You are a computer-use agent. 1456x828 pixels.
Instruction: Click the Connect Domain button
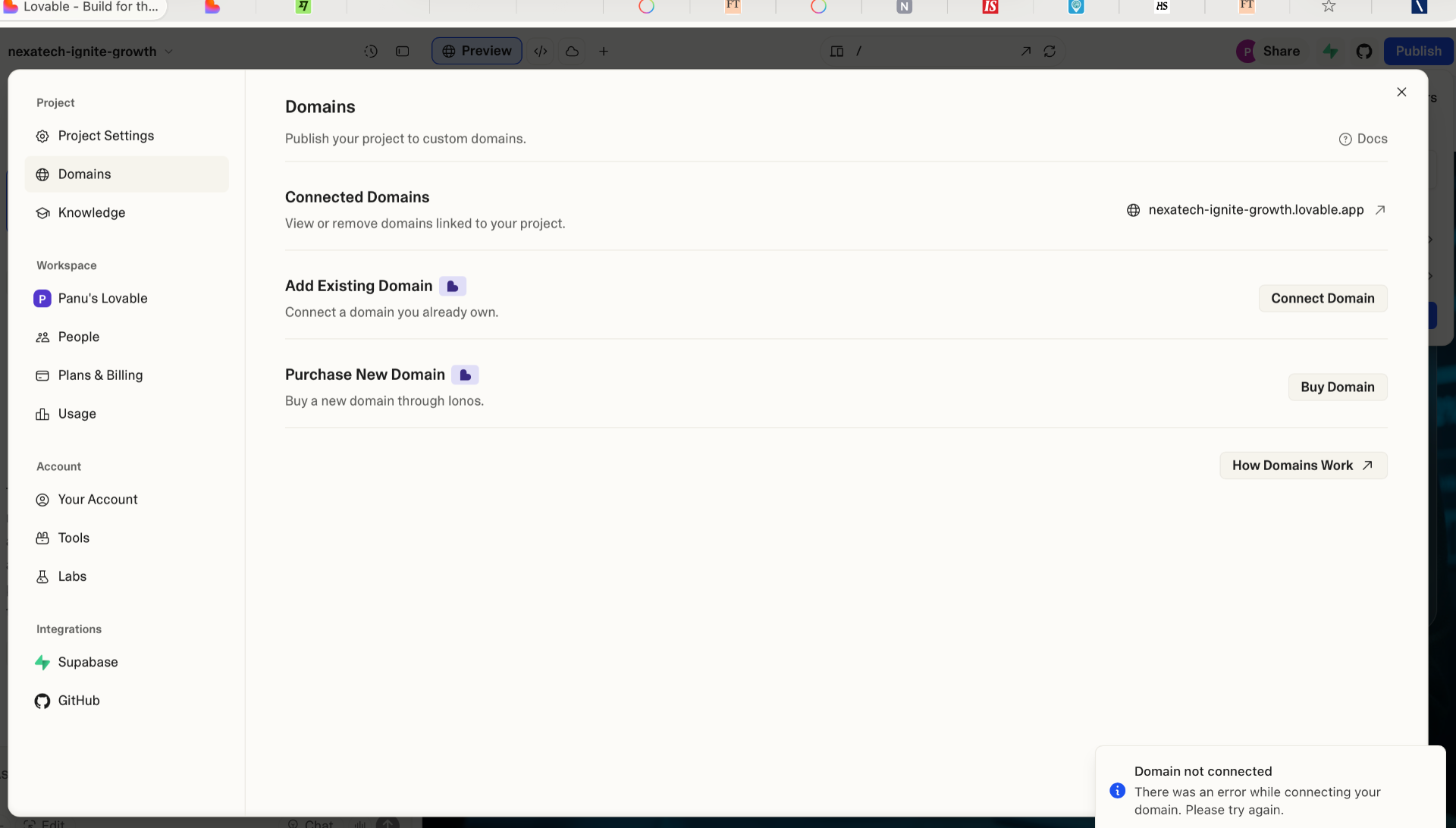coord(1323,299)
